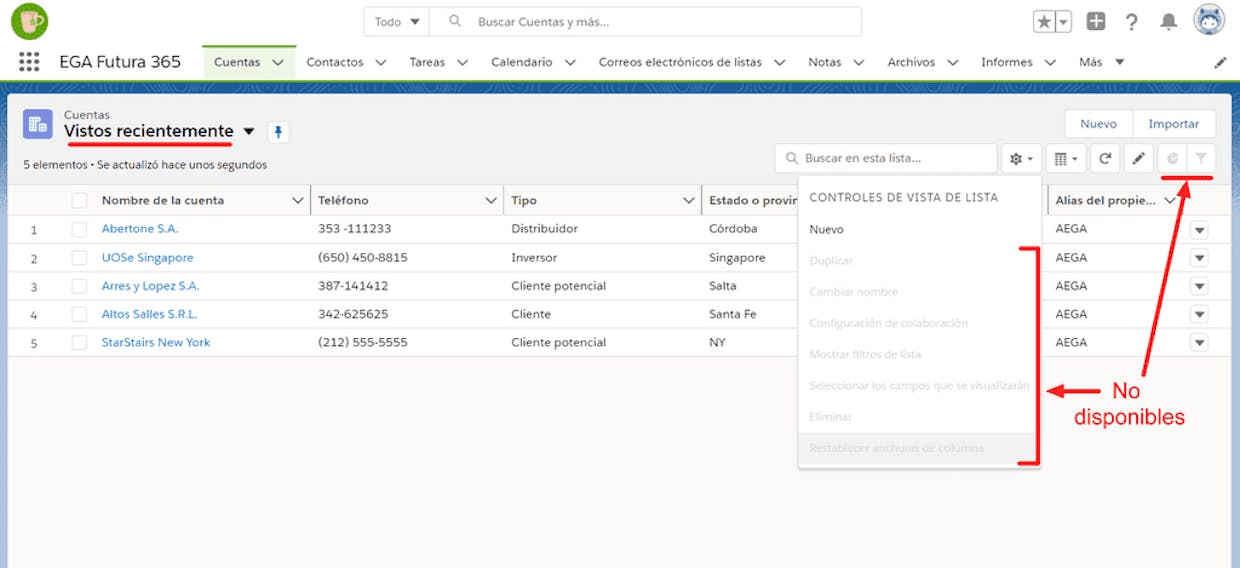Switch to the Informes tab
The width and height of the screenshot is (1240, 568).
tap(1007, 62)
